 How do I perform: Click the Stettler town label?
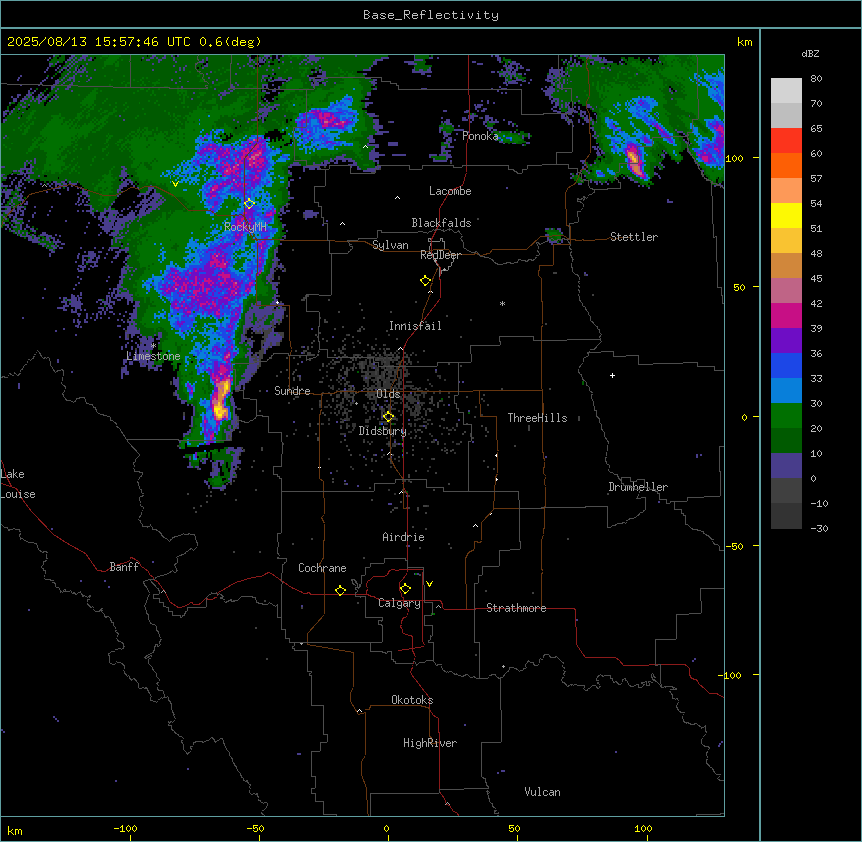[x=634, y=237]
